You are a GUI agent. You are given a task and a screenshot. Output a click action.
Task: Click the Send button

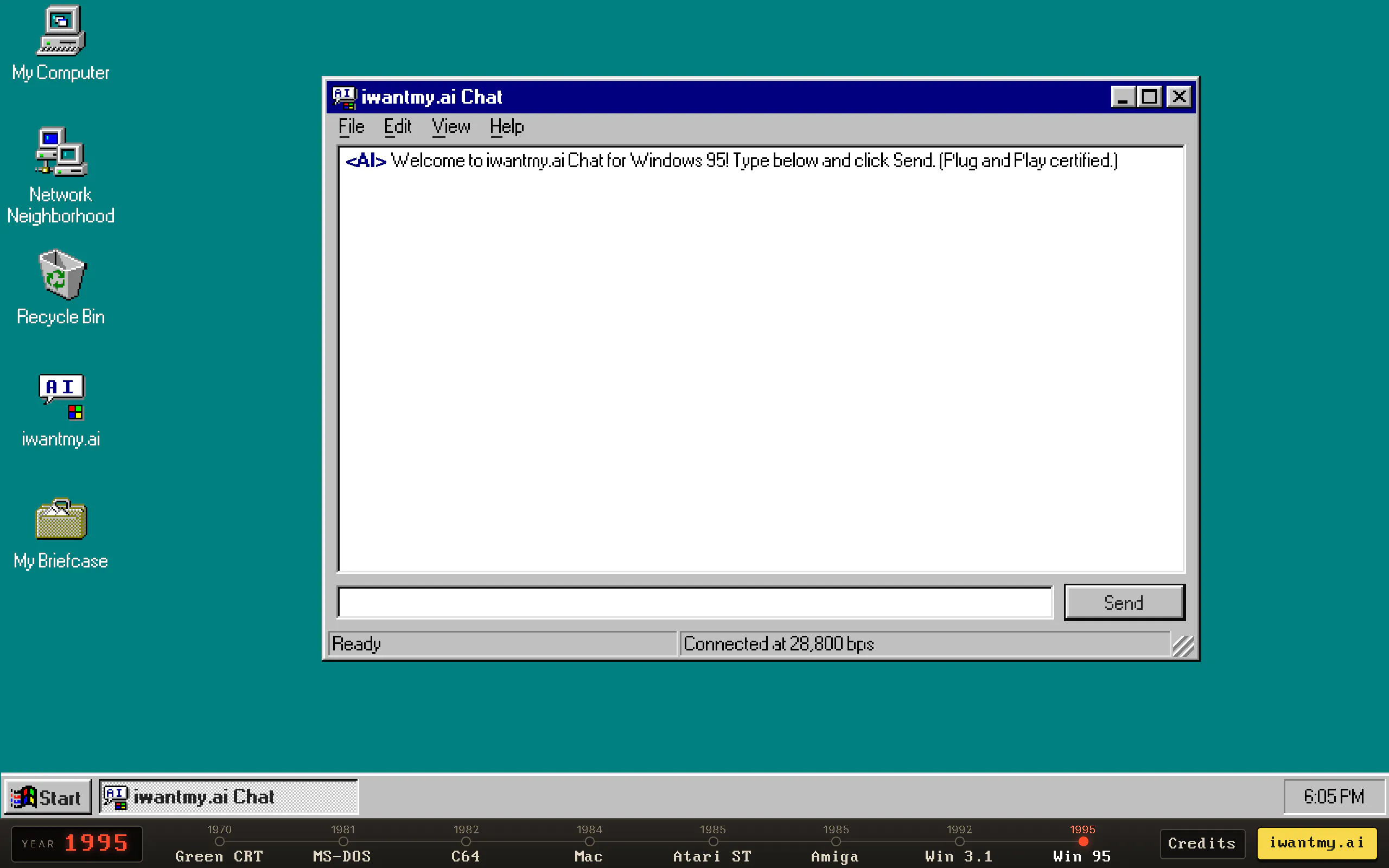pyautogui.click(x=1124, y=602)
